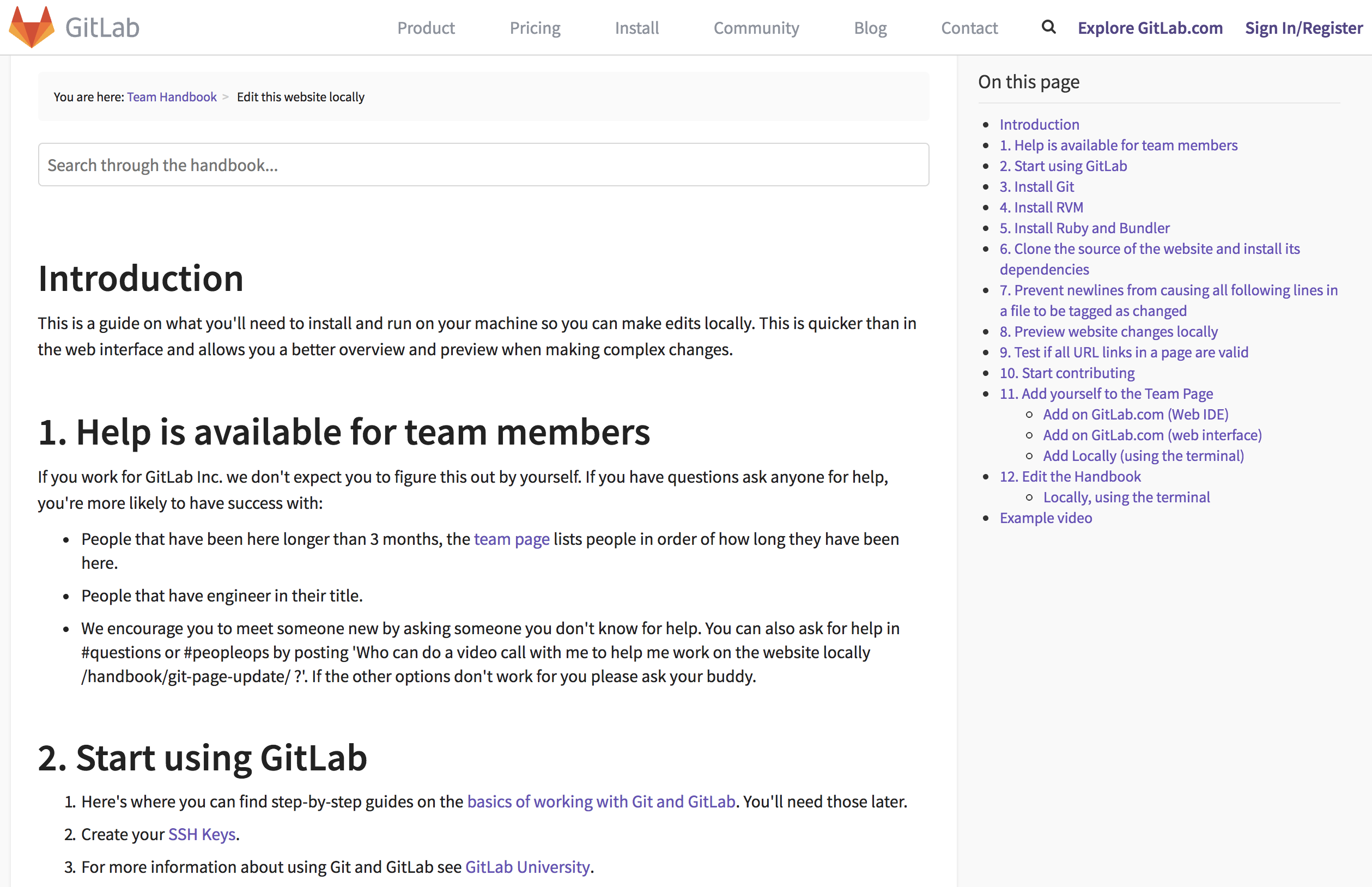Focus the handbook search field
Image resolution: width=1372 pixels, height=887 pixels.
tap(483, 165)
